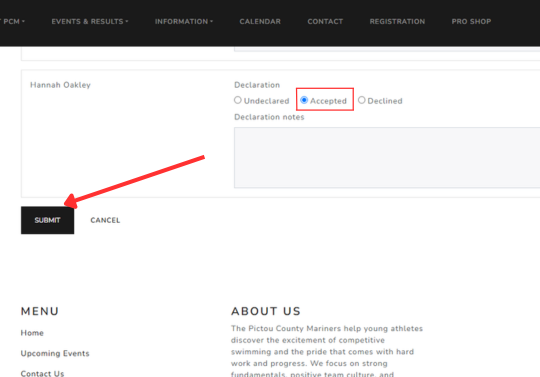This screenshot has width=540, height=377.
Task: Navigate to Registration
Action: click(x=397, y=21)
